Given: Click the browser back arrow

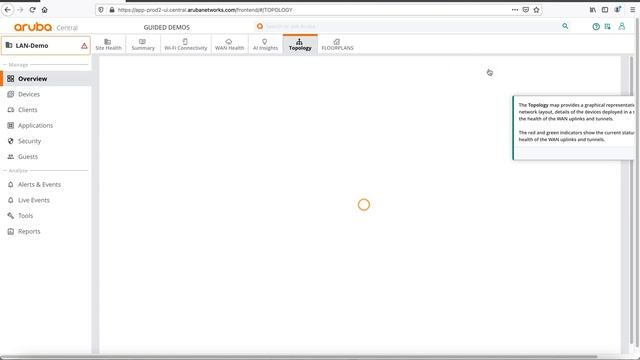Looking at the screenshot, I should 8,10.
